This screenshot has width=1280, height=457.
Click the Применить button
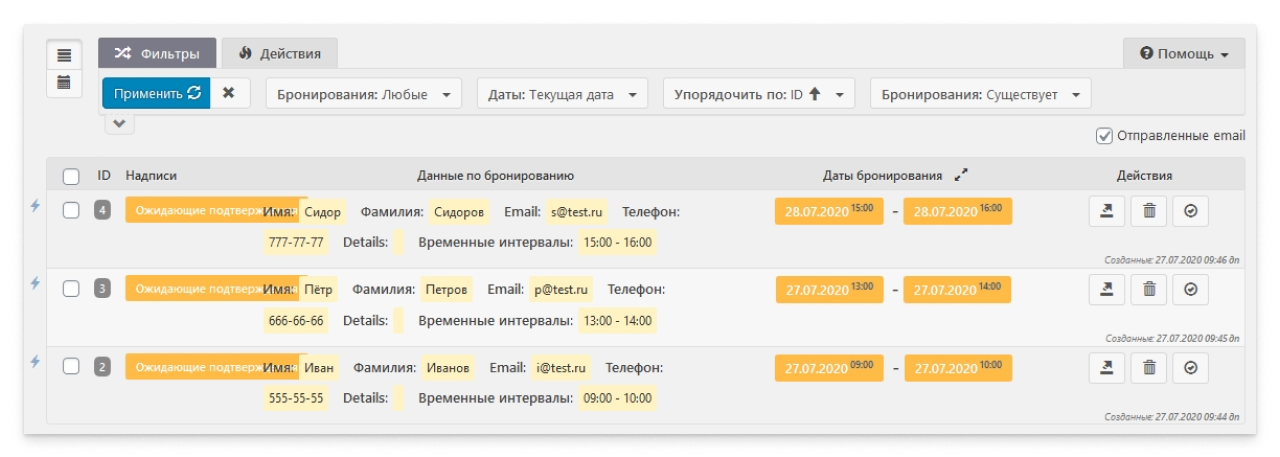pos(156,93)
